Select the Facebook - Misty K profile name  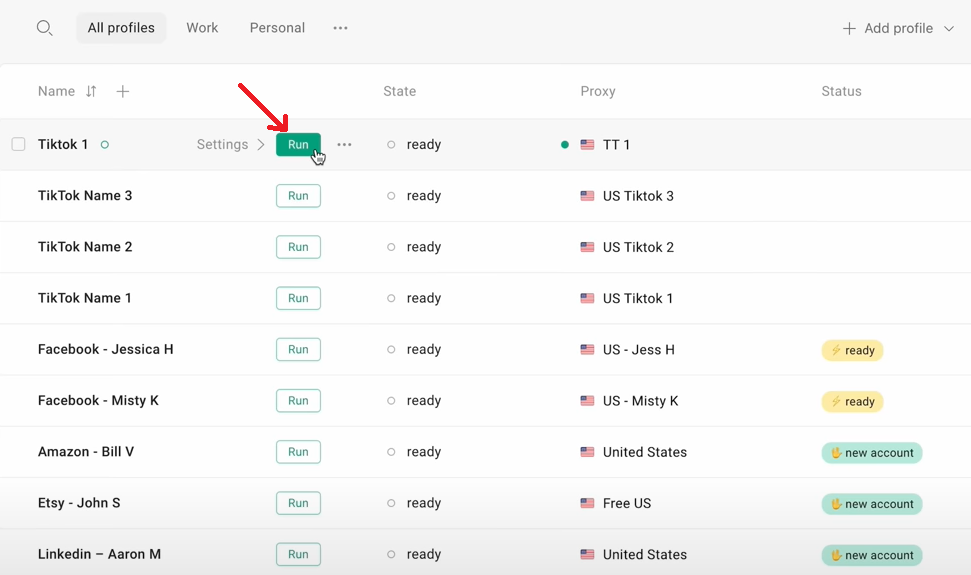pyautogui.click(x=98, y=400)
